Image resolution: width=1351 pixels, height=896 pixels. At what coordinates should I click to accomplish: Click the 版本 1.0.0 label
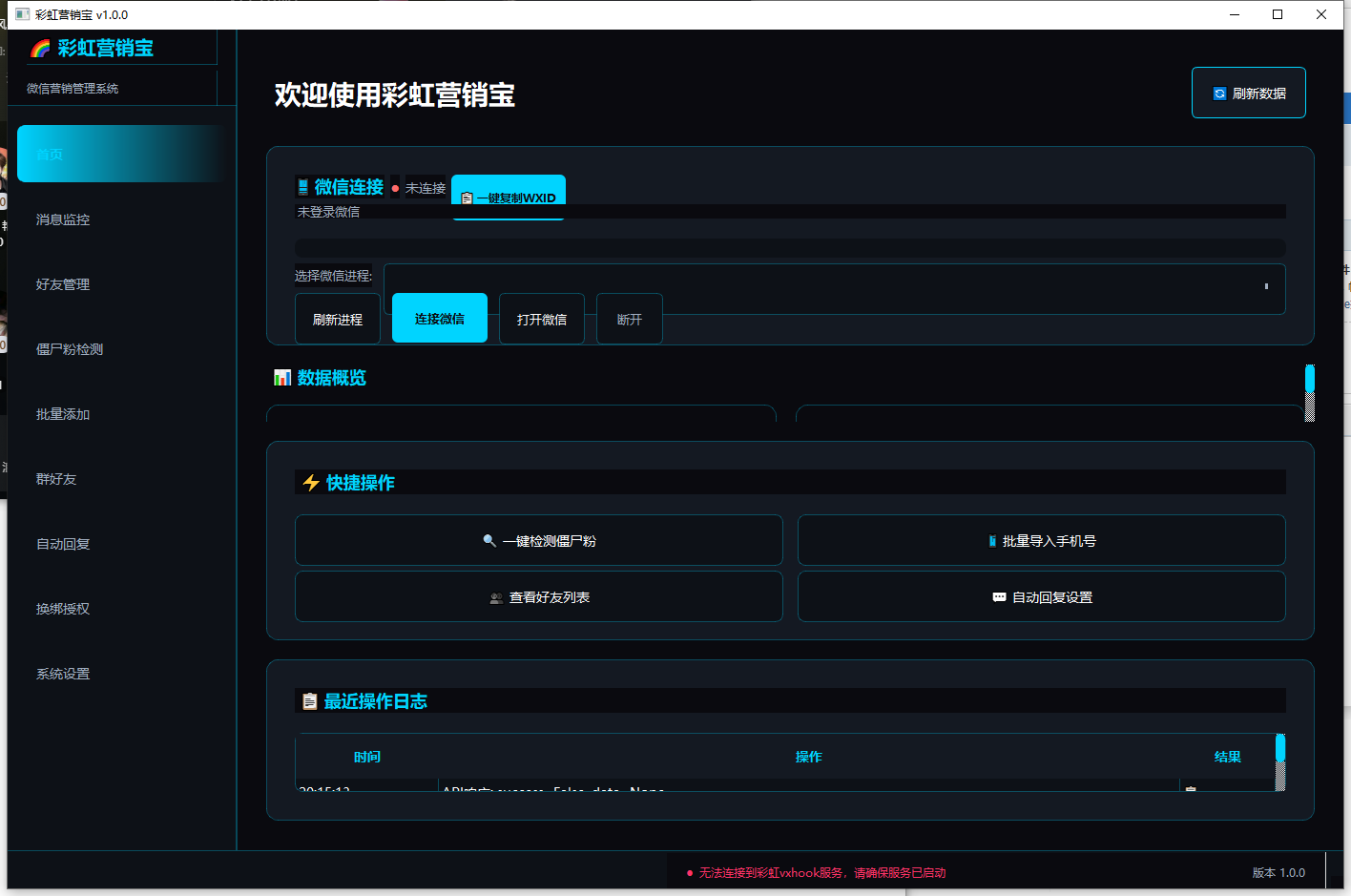[x=1278, y=872]
